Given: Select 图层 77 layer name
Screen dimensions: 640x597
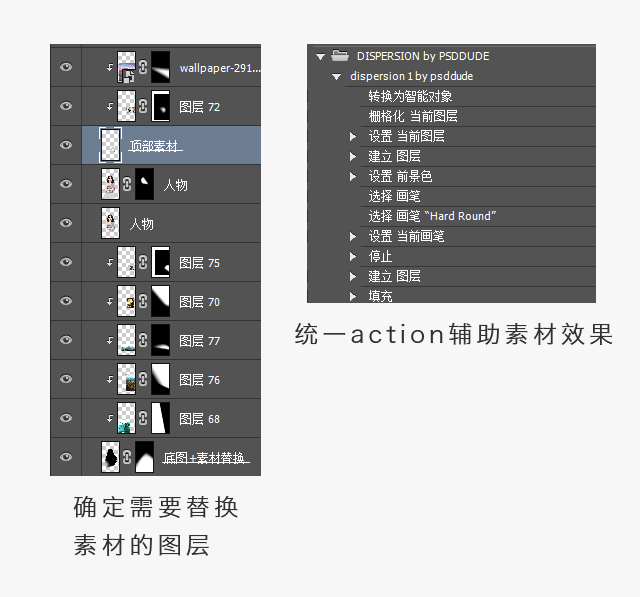Looking at the screenshot, I should pyautogui.click(x=200, y=341).
